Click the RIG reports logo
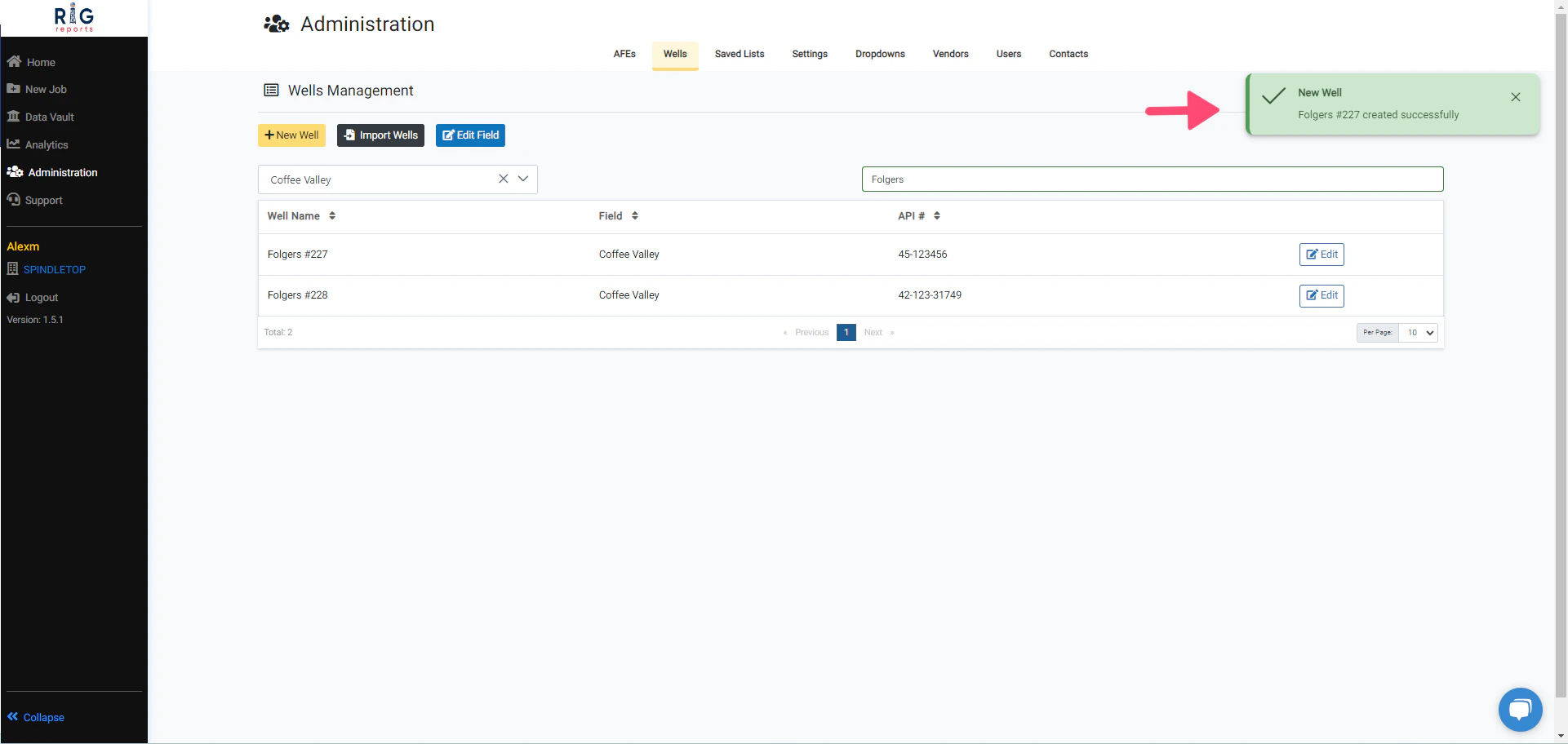 (74, 18)
